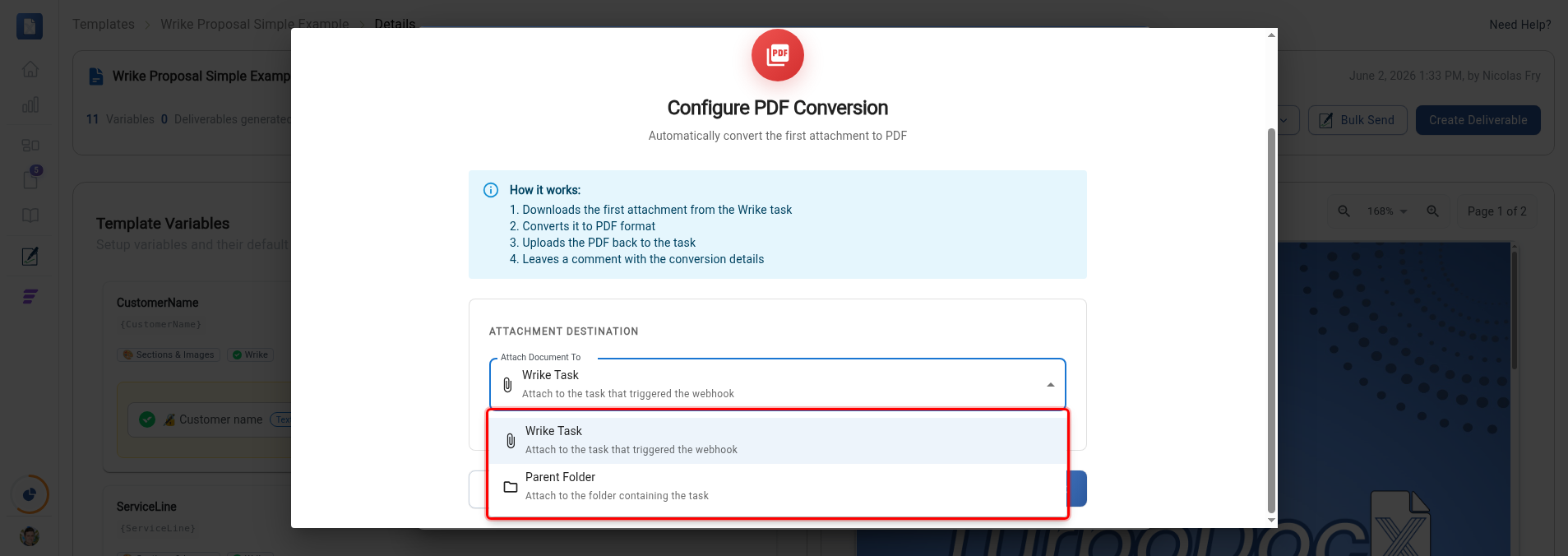Click Templates in the breadcrumb
Image resolution: width=1568 pixels, height=556 pixels.
tap(104, 24)
